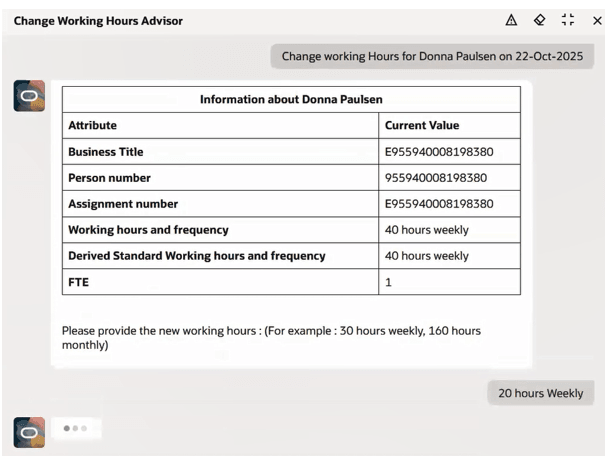Select the '20 hours Weekly' message bubble
This screenshot has width=605, height=461.
click(x=541, y=393)
